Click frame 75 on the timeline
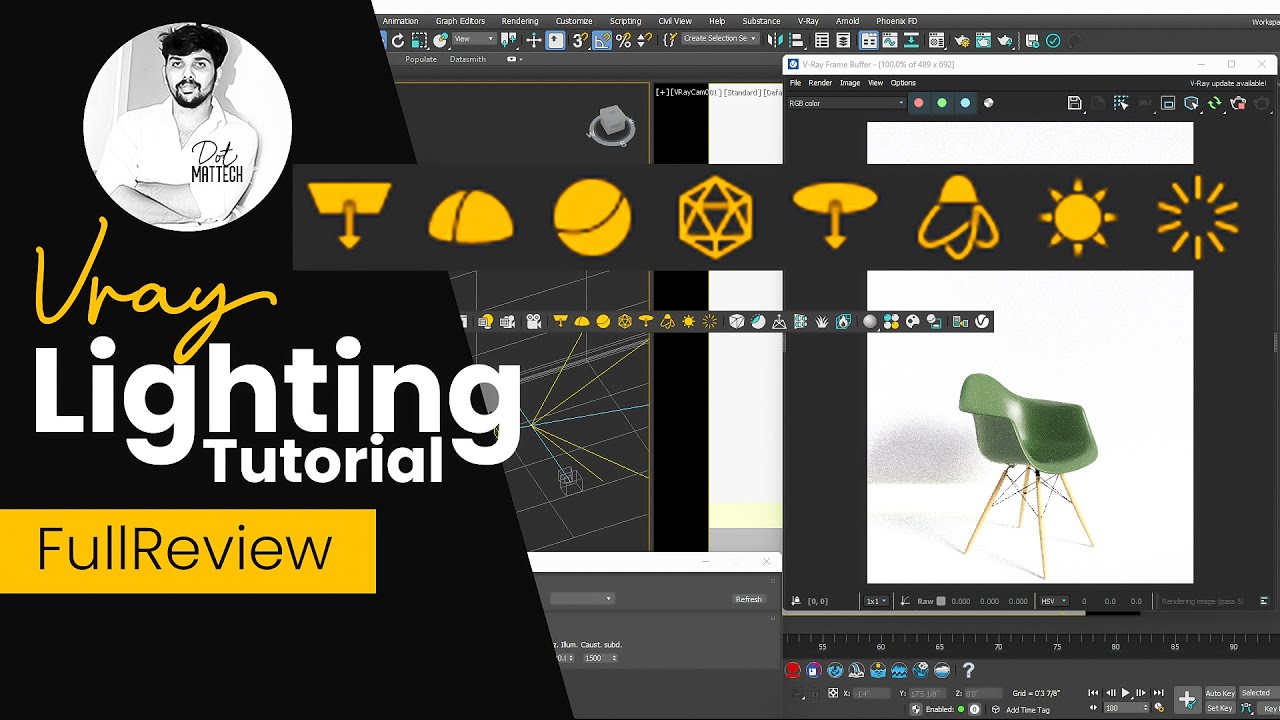This screenshot has width=1280, height=720. [x=1057, y=647]
